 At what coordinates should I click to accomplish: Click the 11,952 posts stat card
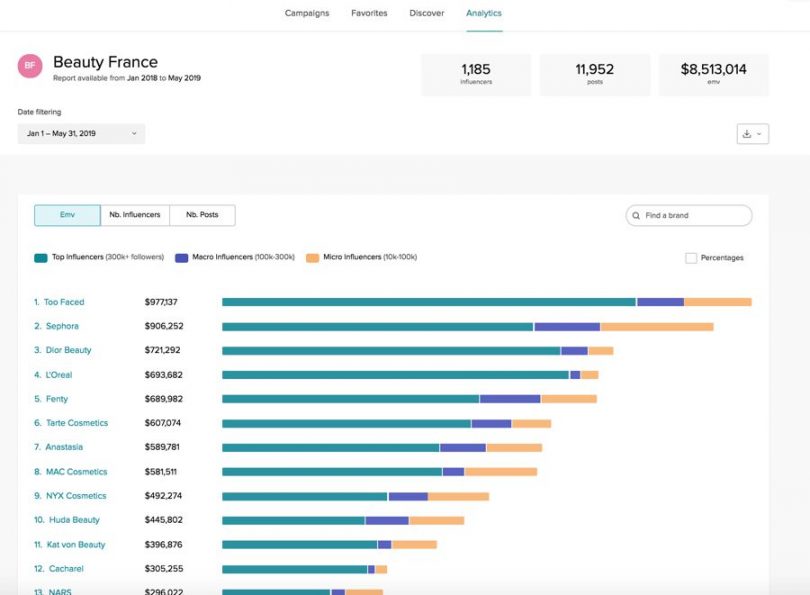[x=595, y=74]
